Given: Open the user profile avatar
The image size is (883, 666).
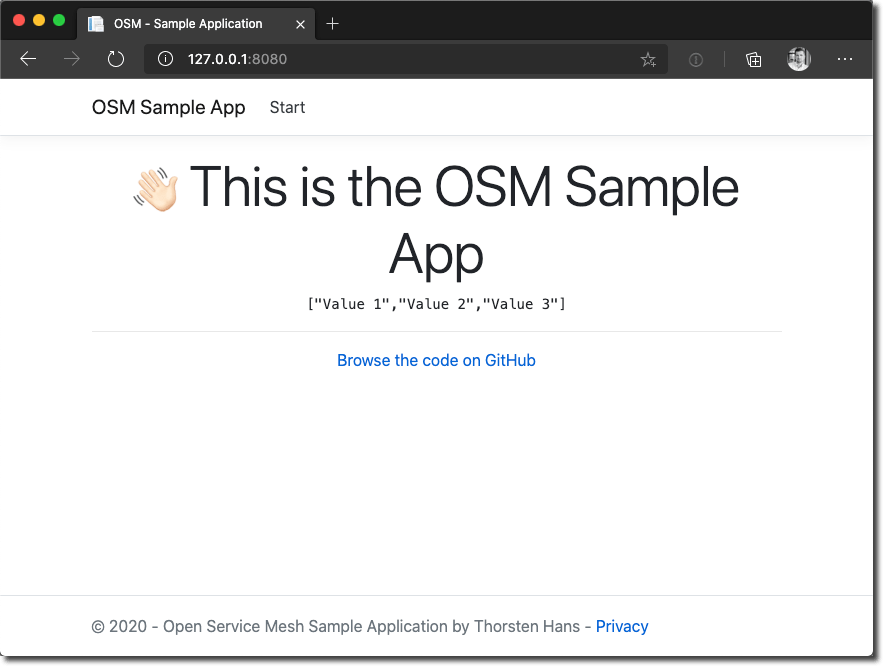Looking at the screenshot, I should click(x=798, y=59).
